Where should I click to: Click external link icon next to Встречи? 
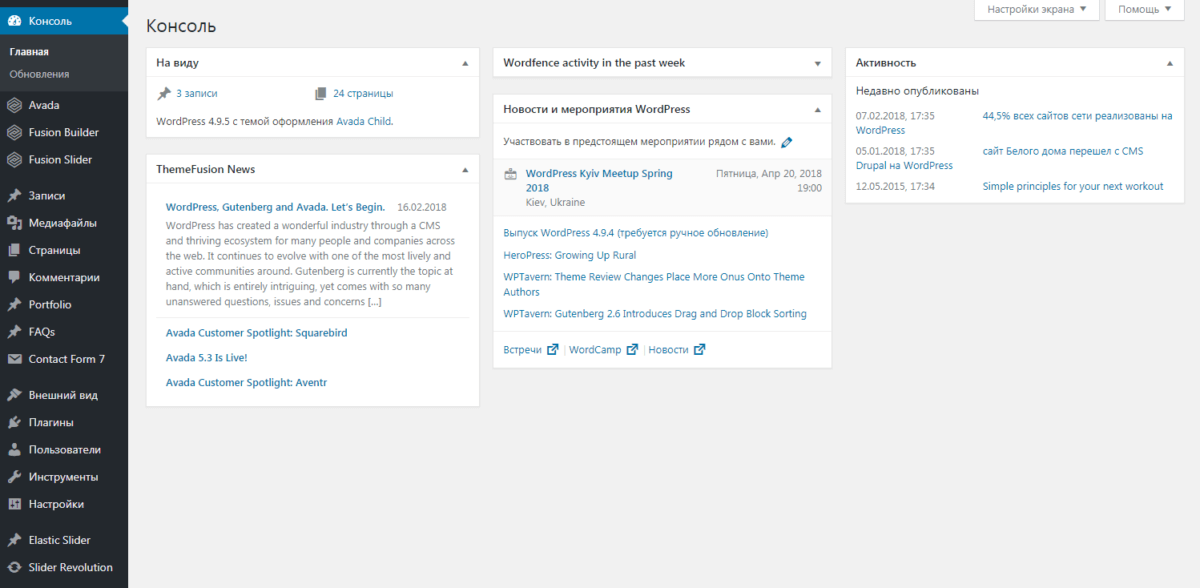click(x=552, y=350)
